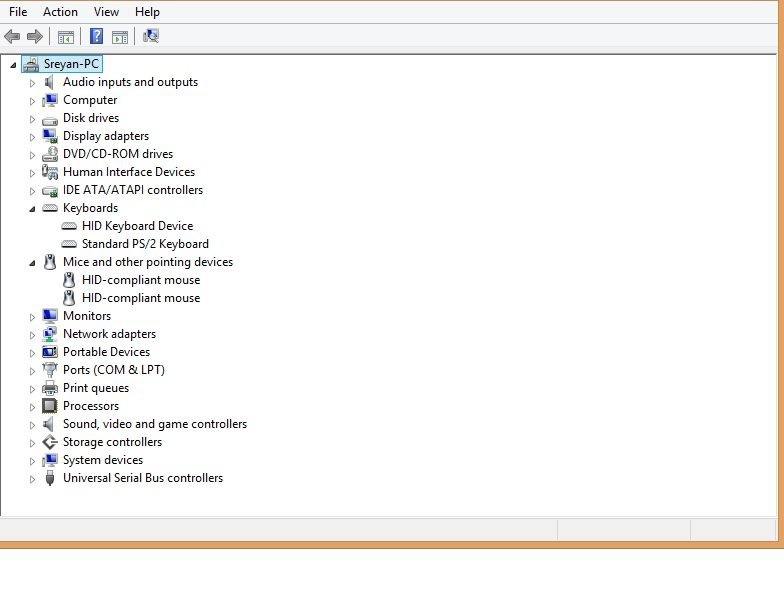Select the HID Keyboard Device entry
This screenshot has height=614, width=784.
coord(137,226)
